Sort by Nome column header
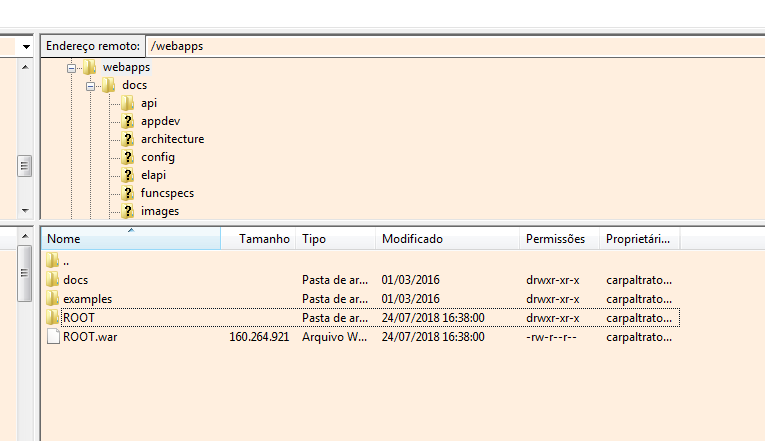Viewport: 765px width, 441px height. pyautogui.click(x=131, y=239)
